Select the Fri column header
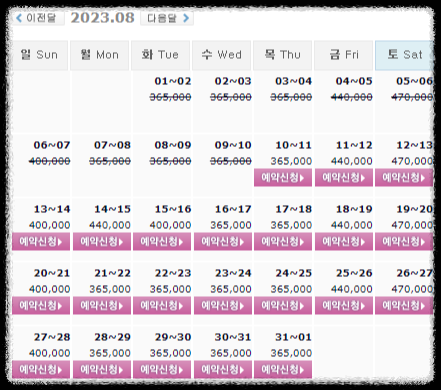Image resolution: width=441 pixels, height=390 pixels. pos(344,55)
